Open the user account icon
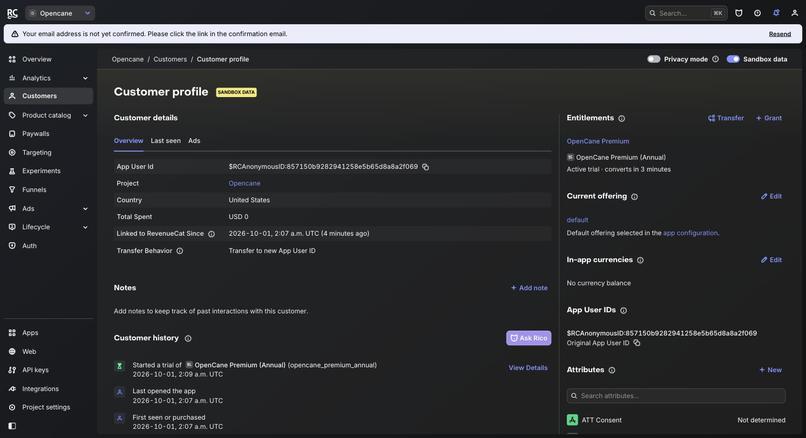 pyautogui.click(x=795, y=13)
